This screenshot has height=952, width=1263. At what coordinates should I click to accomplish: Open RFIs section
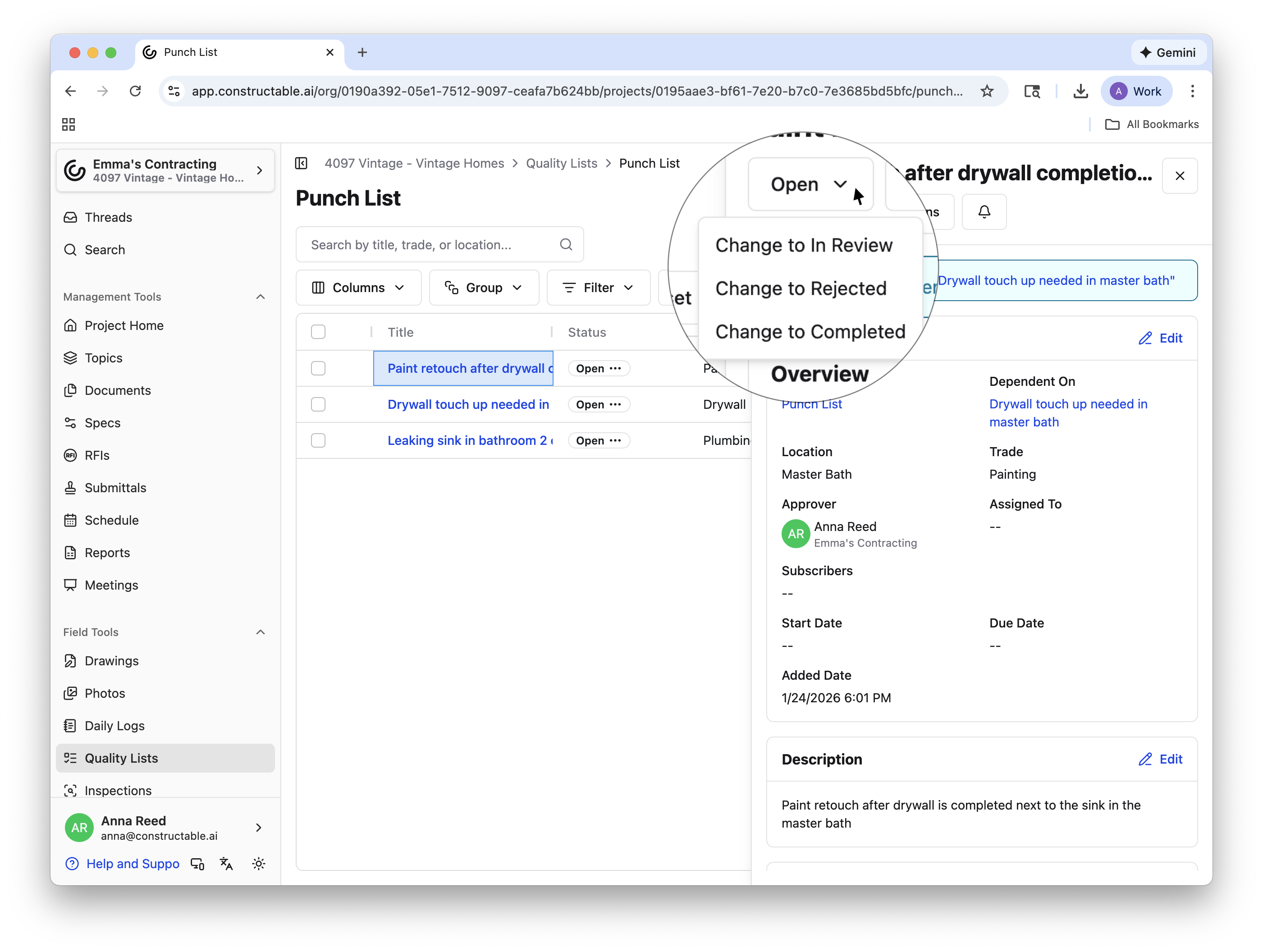tap(165, 455)
